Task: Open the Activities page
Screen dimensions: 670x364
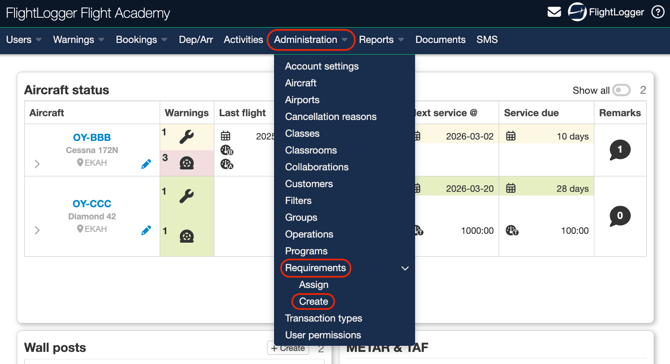Action: pyautogui.click(x=243, y=40)
